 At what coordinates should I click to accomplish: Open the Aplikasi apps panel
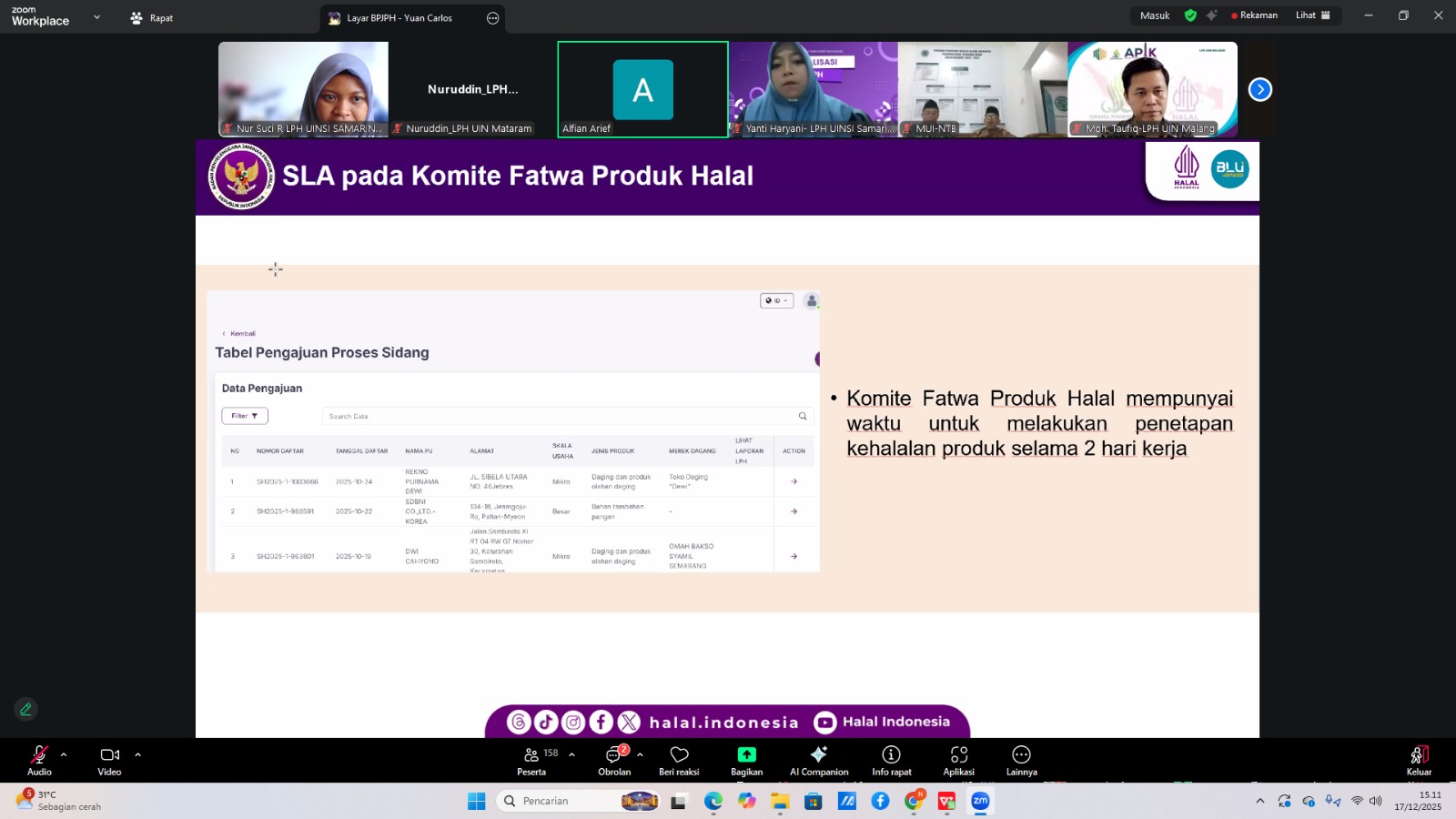958,759
